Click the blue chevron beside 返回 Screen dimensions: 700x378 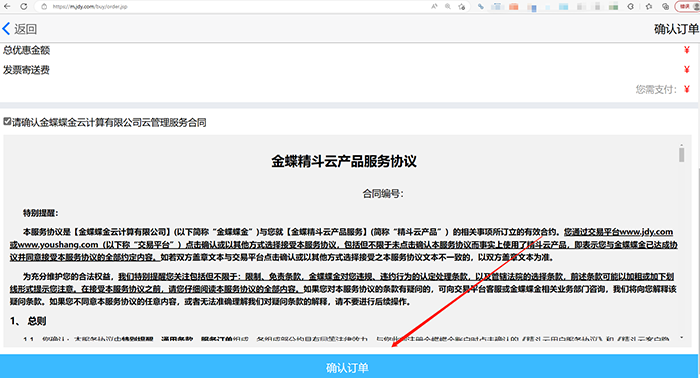[x=6, y=29]
